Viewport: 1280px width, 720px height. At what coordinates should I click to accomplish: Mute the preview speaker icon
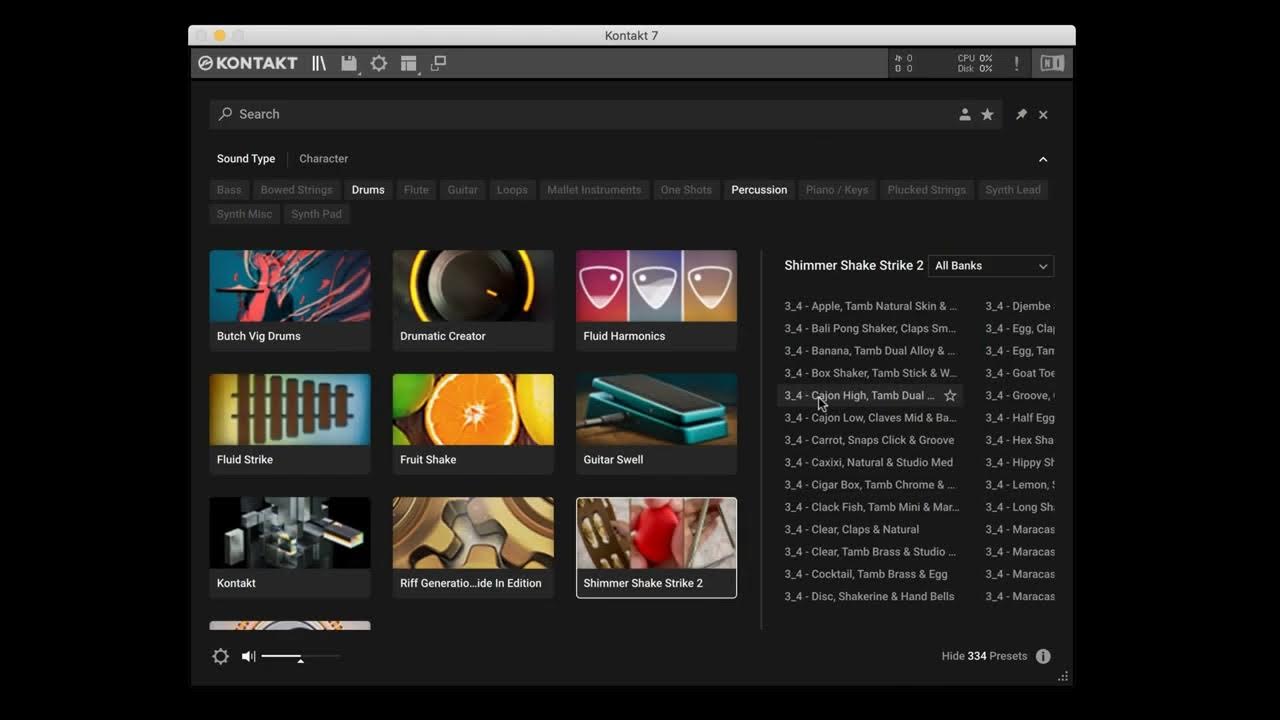click(x=248, y=656)
